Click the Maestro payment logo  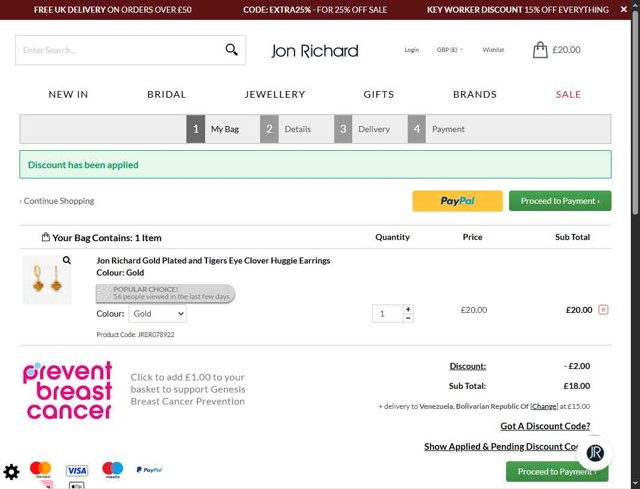point(113,469)
